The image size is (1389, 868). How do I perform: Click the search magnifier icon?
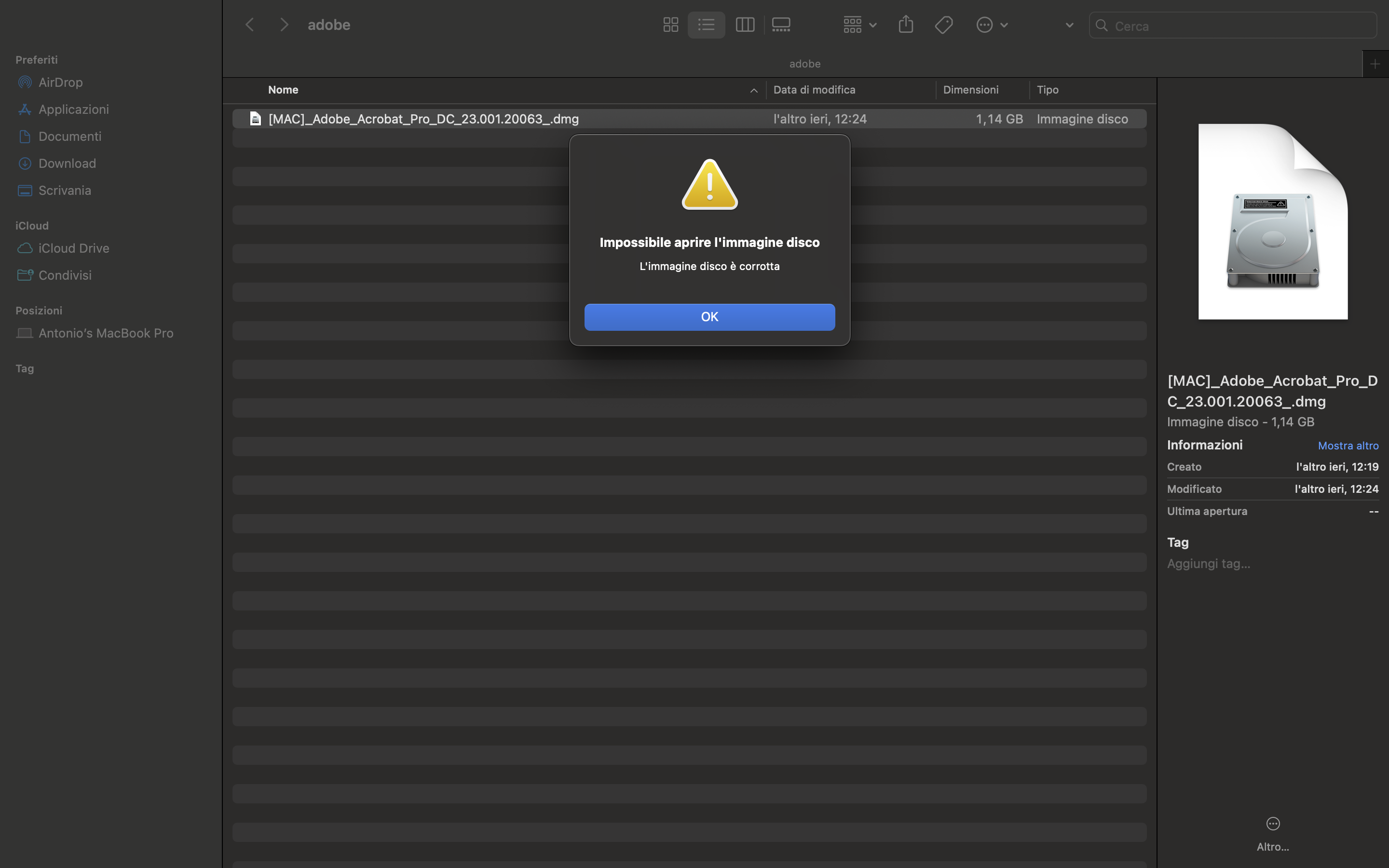coord(1101,25)
